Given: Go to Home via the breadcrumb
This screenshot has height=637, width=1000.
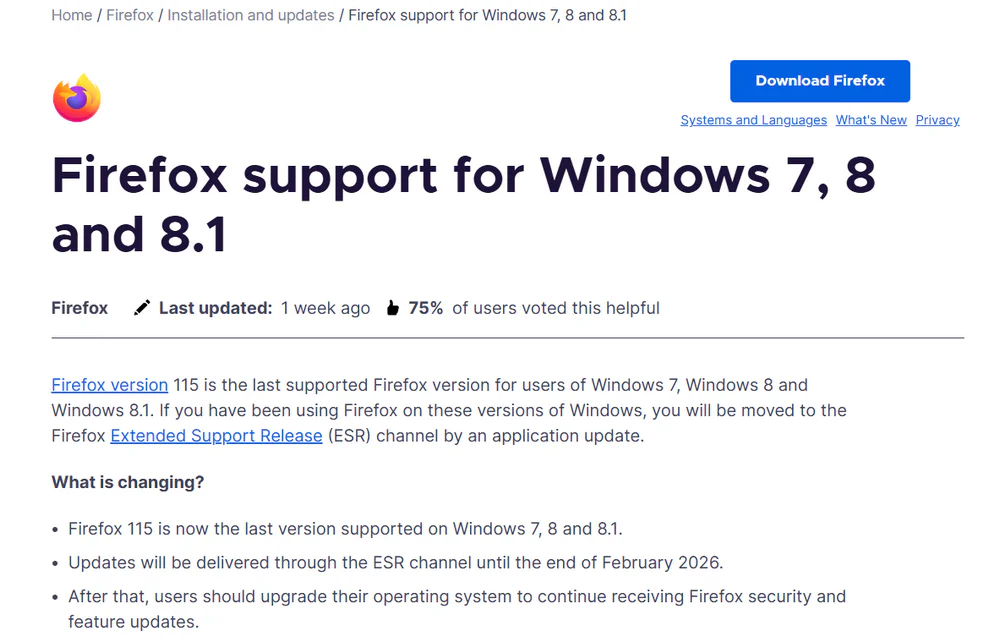Looking at the screenshot, I should 71,15.
